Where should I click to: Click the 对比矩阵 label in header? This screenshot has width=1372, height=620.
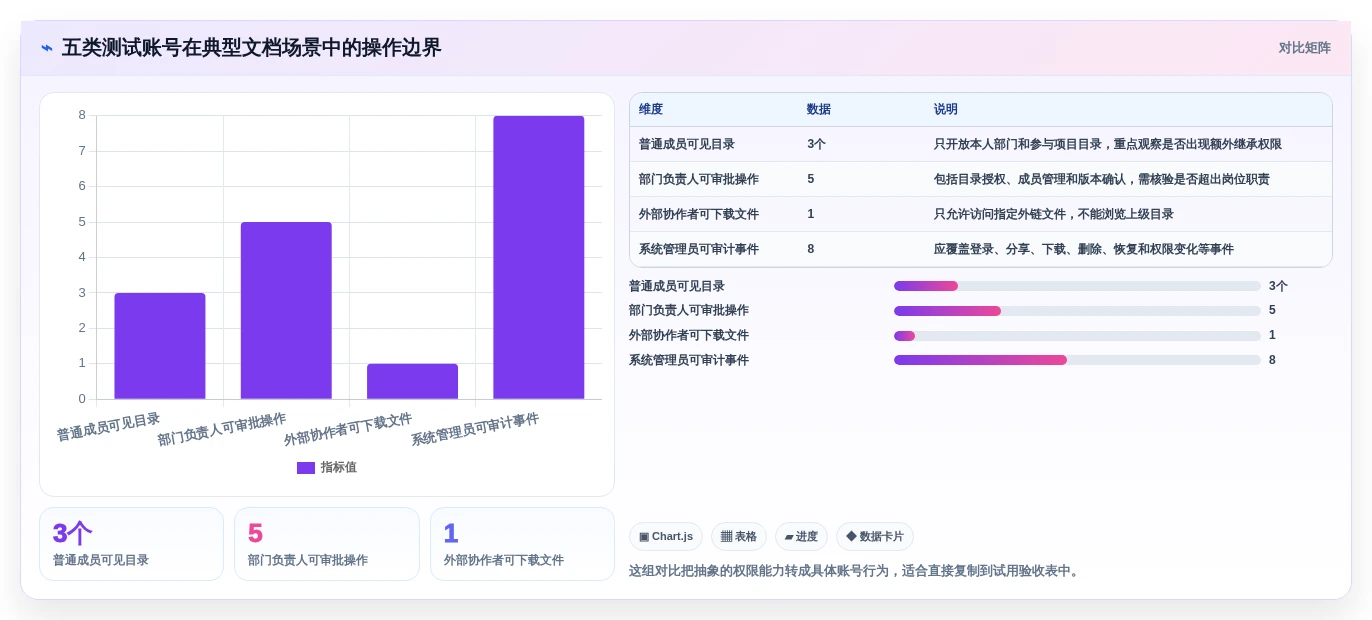(x=1304, y=48)
